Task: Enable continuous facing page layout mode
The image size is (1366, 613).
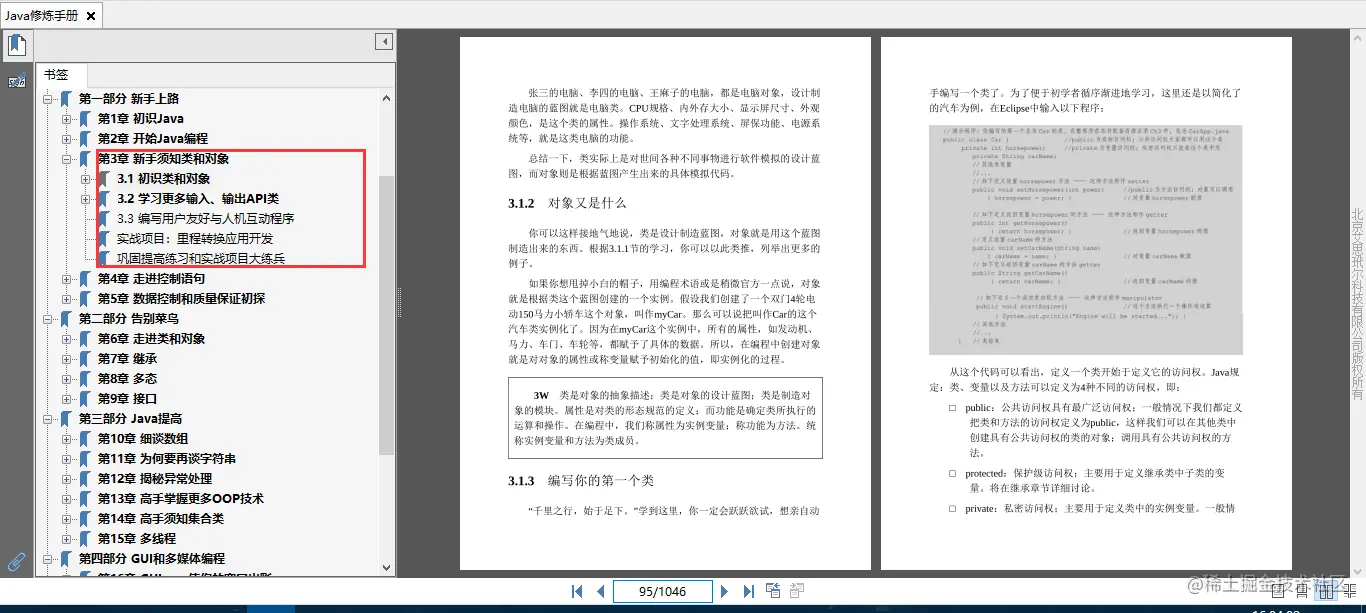Action: 1351,592
